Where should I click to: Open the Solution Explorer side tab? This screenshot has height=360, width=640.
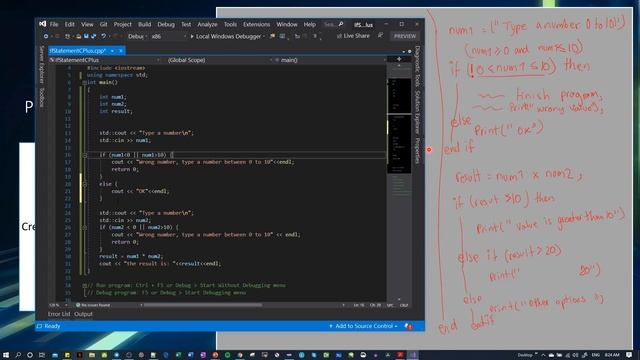coord(418,112)
